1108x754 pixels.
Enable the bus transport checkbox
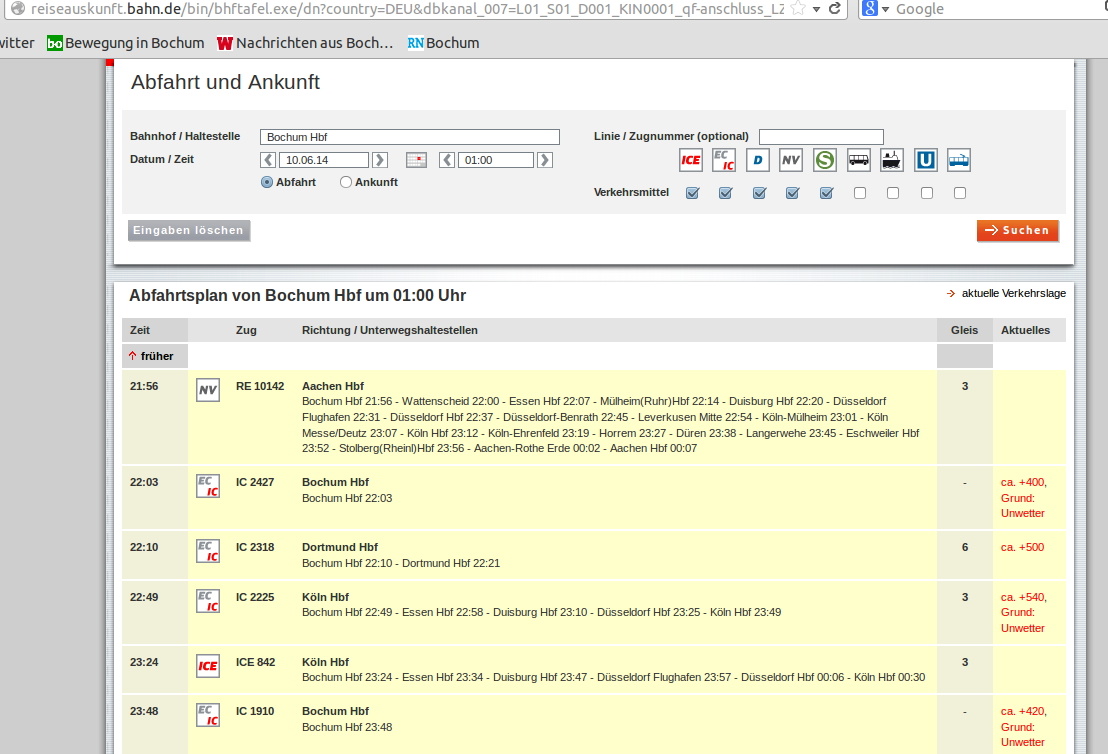pos(860,193)
